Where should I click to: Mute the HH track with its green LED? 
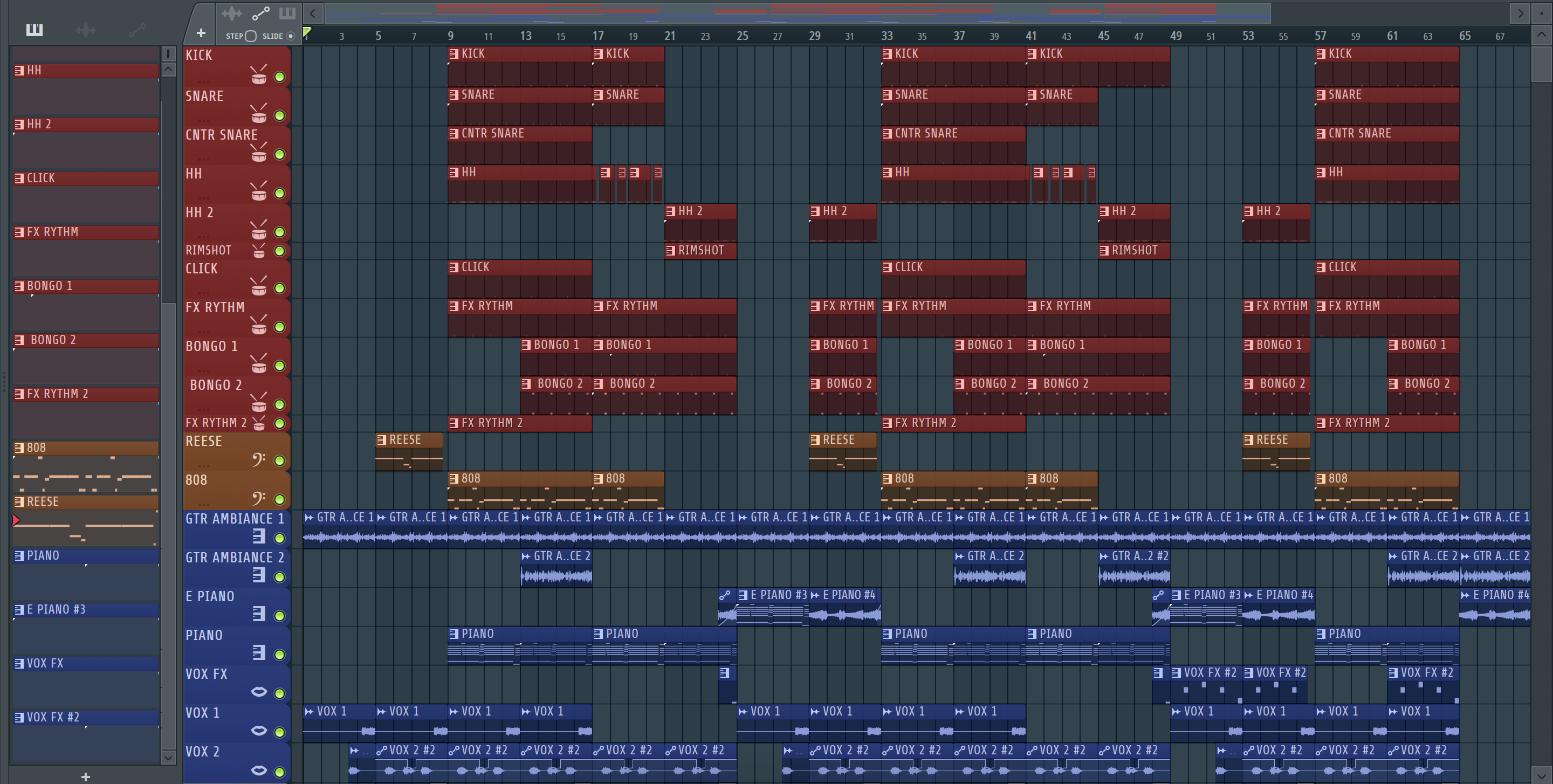pos(280,194)
